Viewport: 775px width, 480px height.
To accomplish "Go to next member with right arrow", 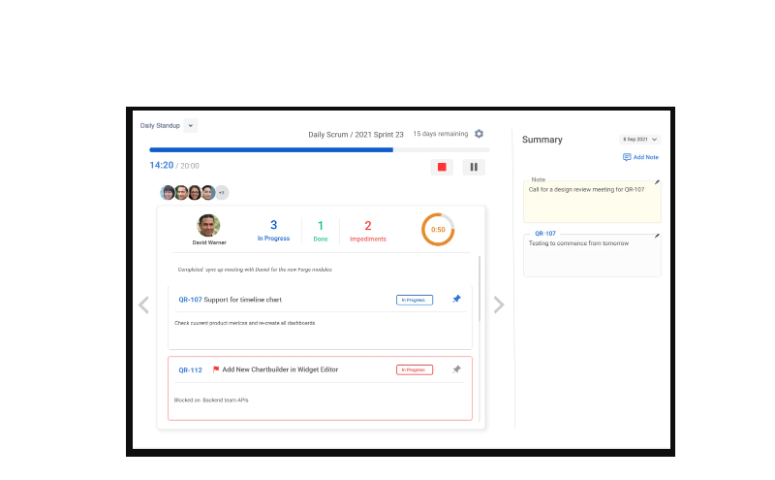I will point(499,305).
